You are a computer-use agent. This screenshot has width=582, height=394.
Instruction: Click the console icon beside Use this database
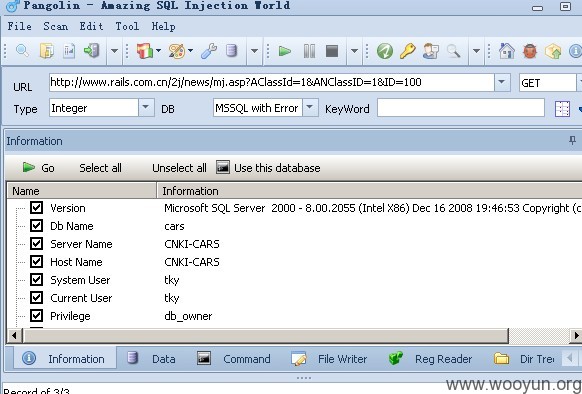click(223, 167)
